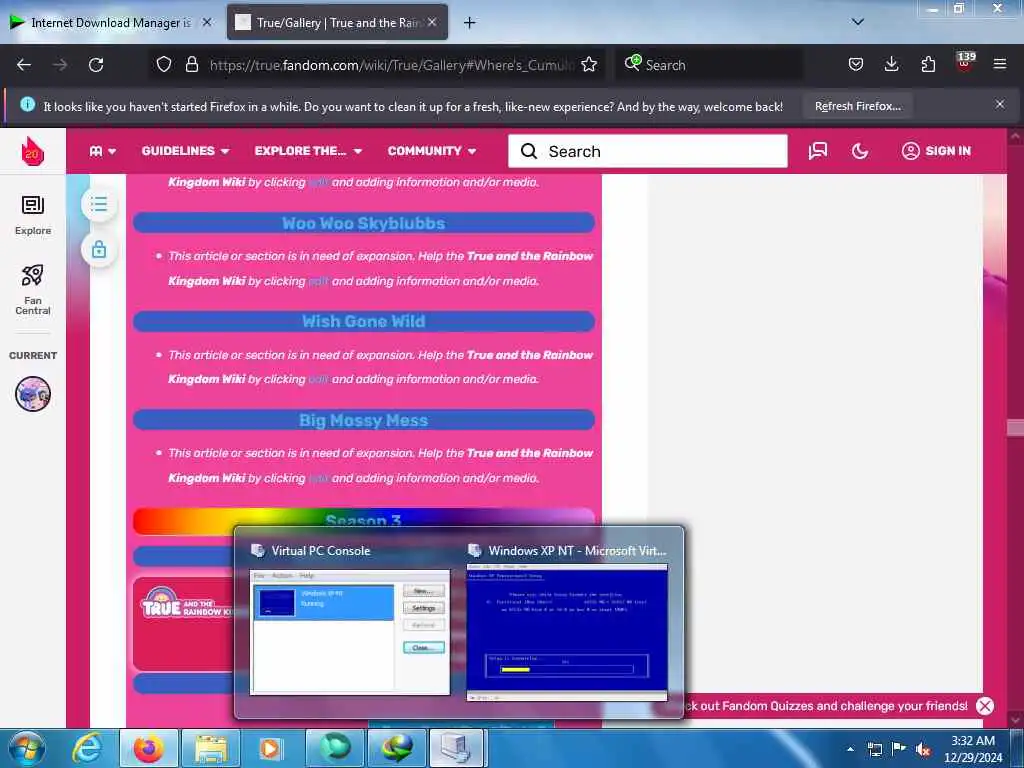Screen dimensions: 1024x768
Task: Show hidden tray icons arrow
Action: 850,749
